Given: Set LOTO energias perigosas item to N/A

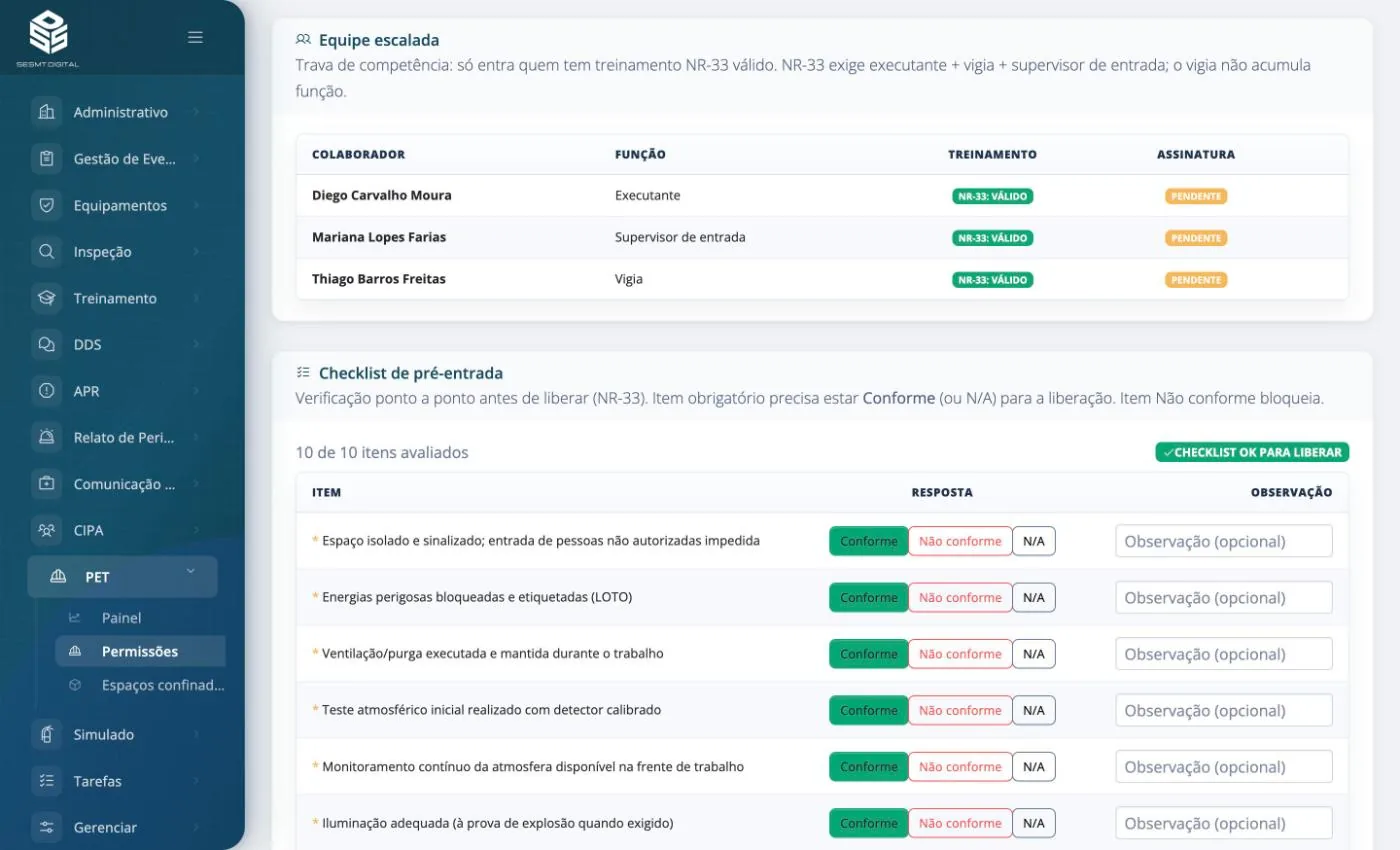Looking at the screenshot, I should (1034, 597).
